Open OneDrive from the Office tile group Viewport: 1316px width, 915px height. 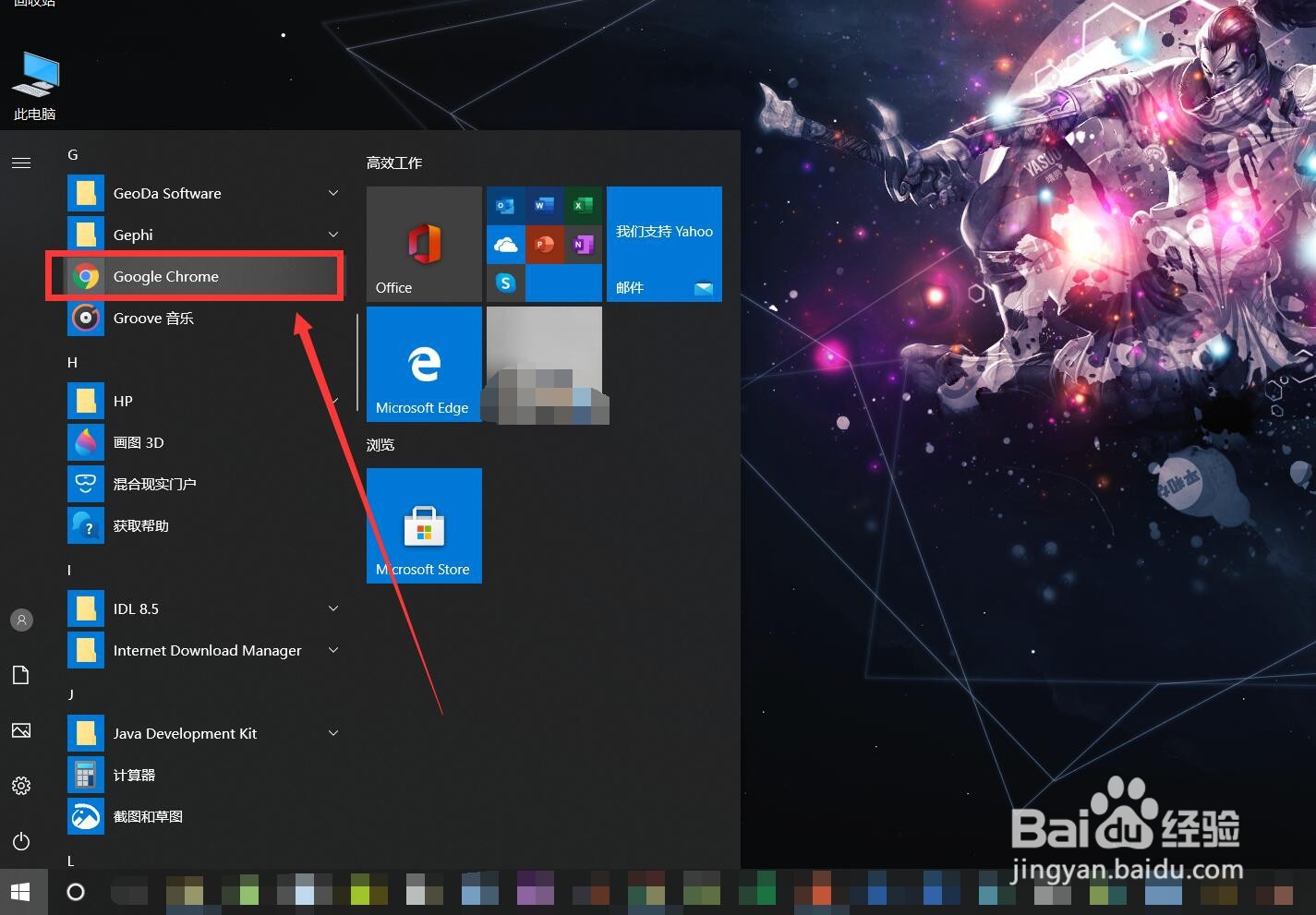pyautogui.click(x=505, y=244)
